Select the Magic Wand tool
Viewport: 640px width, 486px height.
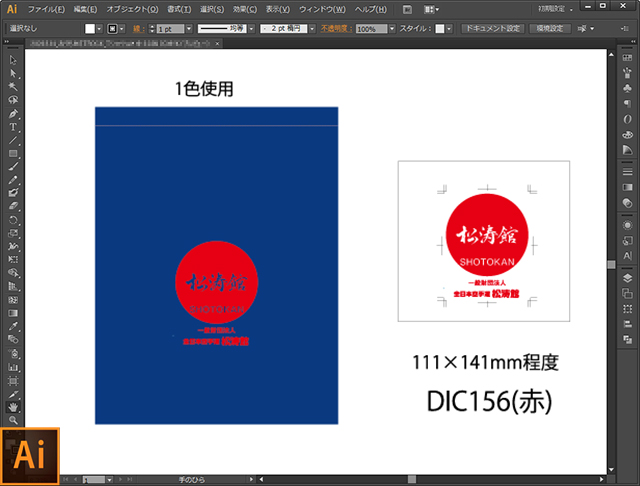(13, 87)
